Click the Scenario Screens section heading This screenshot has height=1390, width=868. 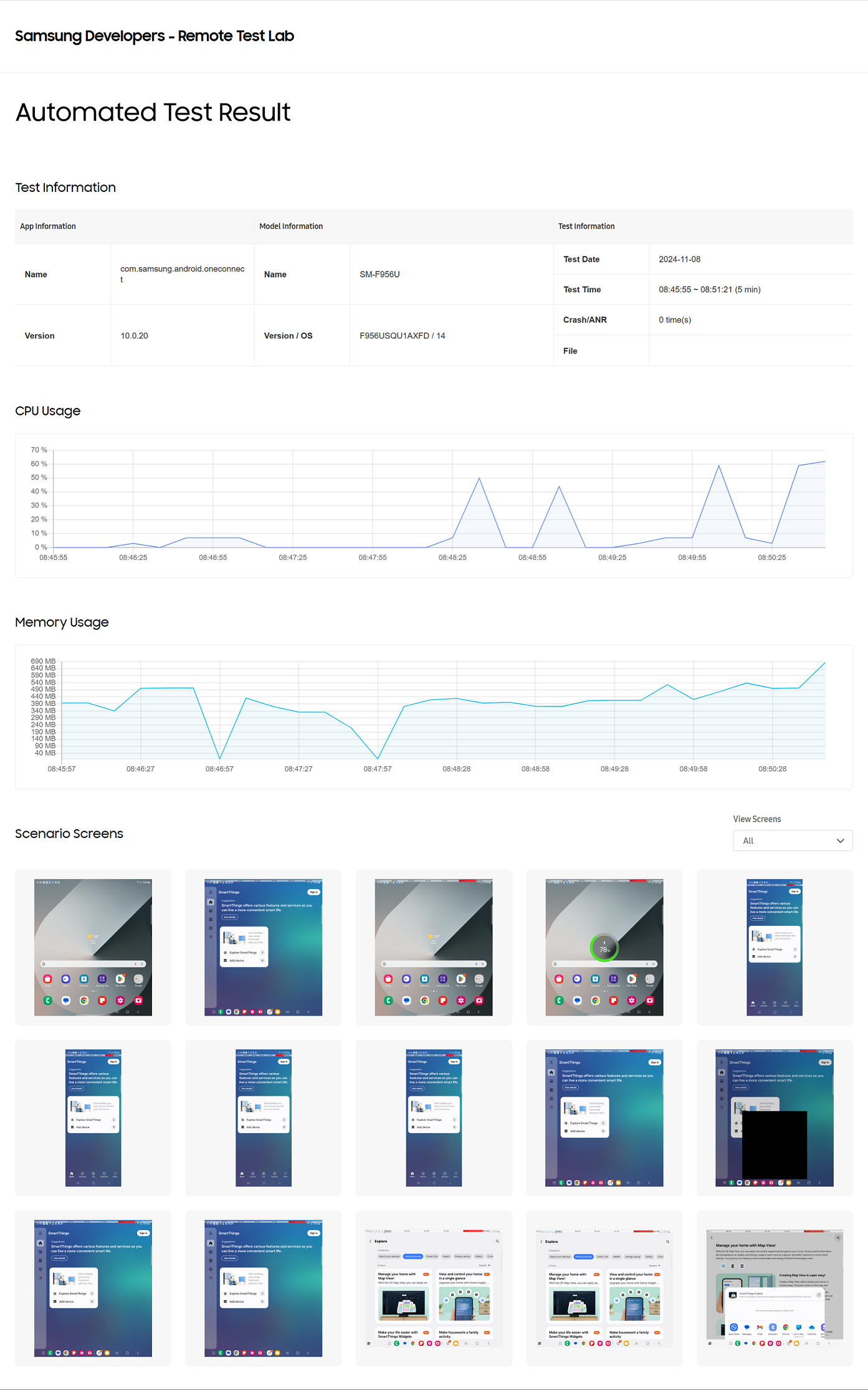pos(69,834)
